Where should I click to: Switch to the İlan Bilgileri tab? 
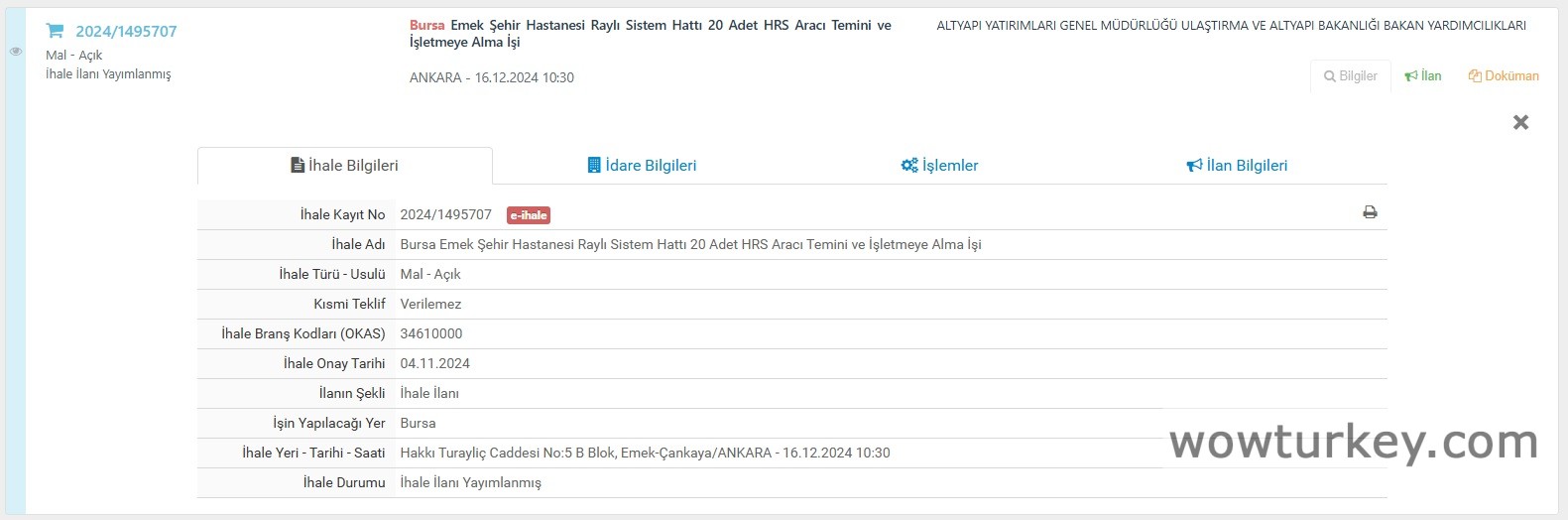click(1237, 166)
